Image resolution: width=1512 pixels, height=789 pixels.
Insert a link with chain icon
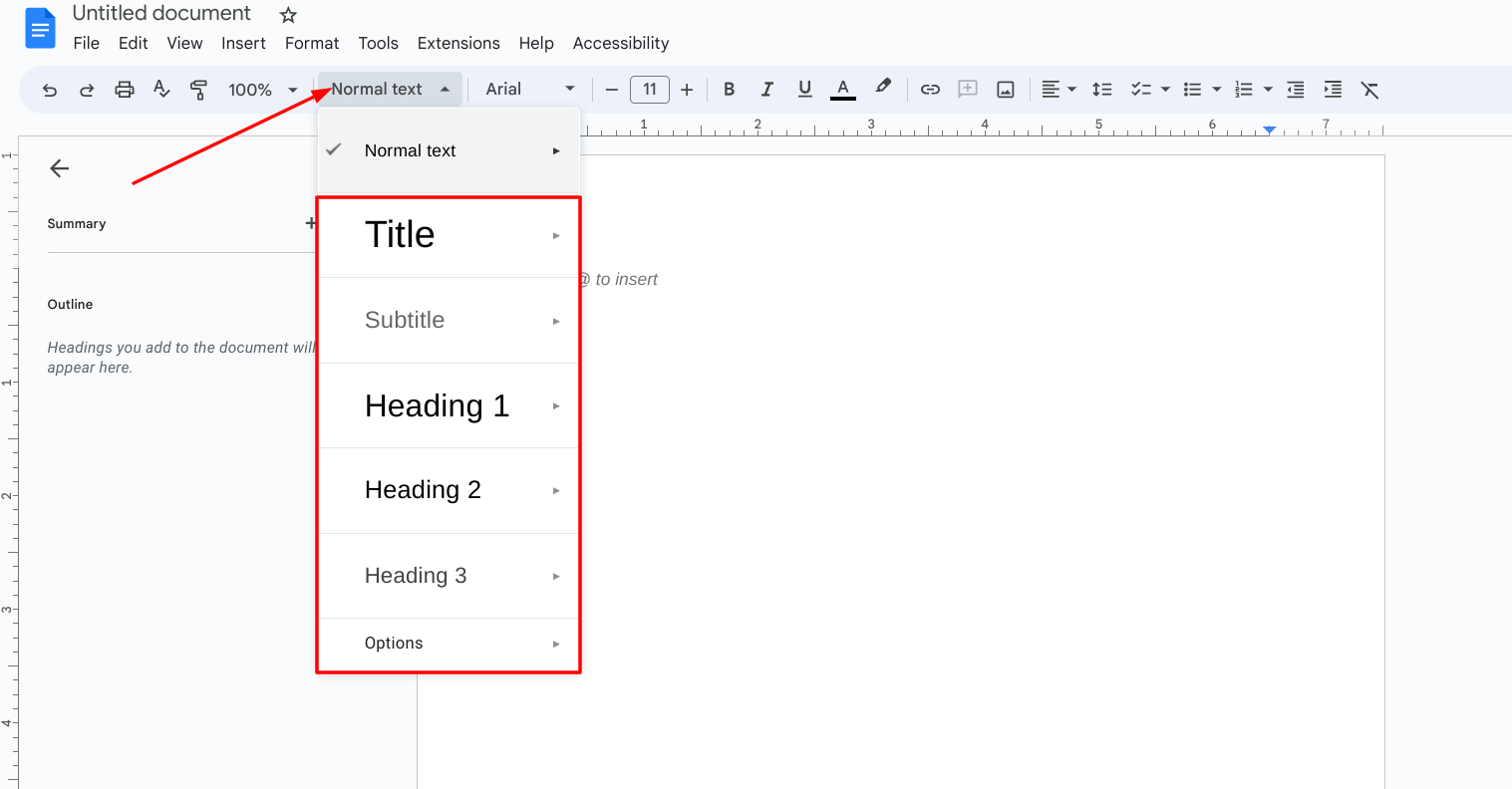click(930, 90)
